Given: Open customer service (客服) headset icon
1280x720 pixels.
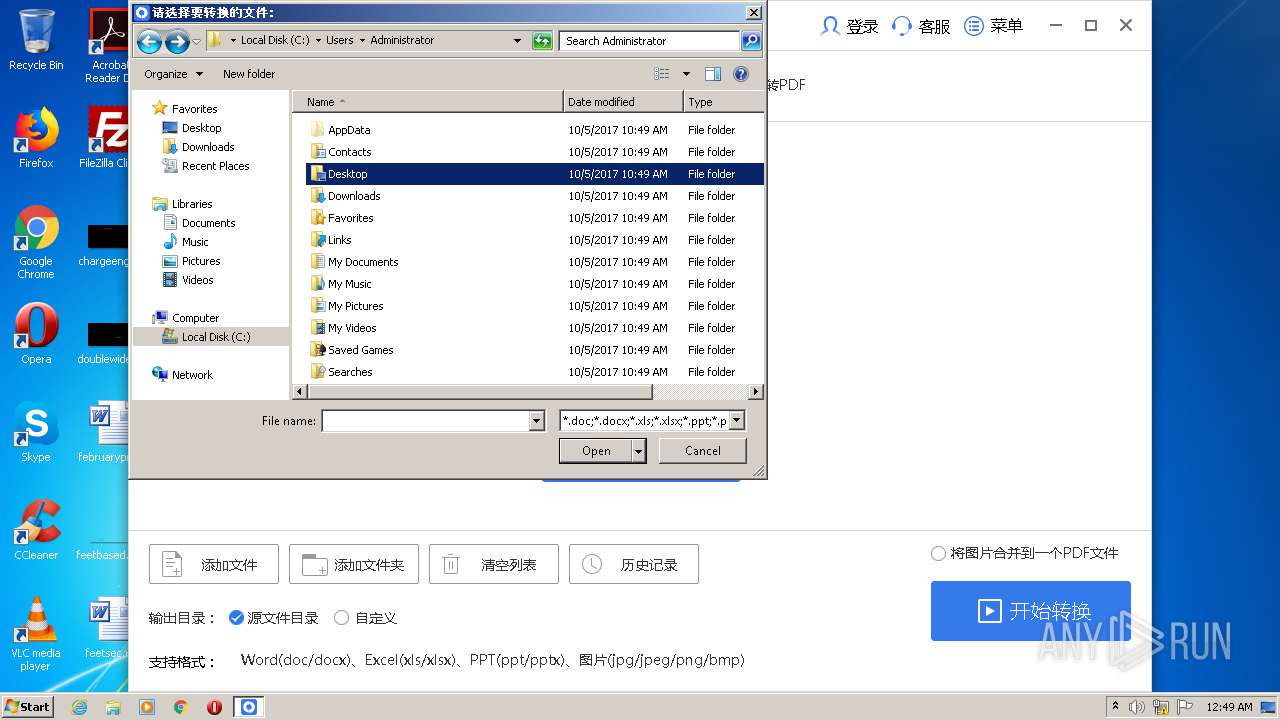Looking at the screenshot, I should pos(902,26).
